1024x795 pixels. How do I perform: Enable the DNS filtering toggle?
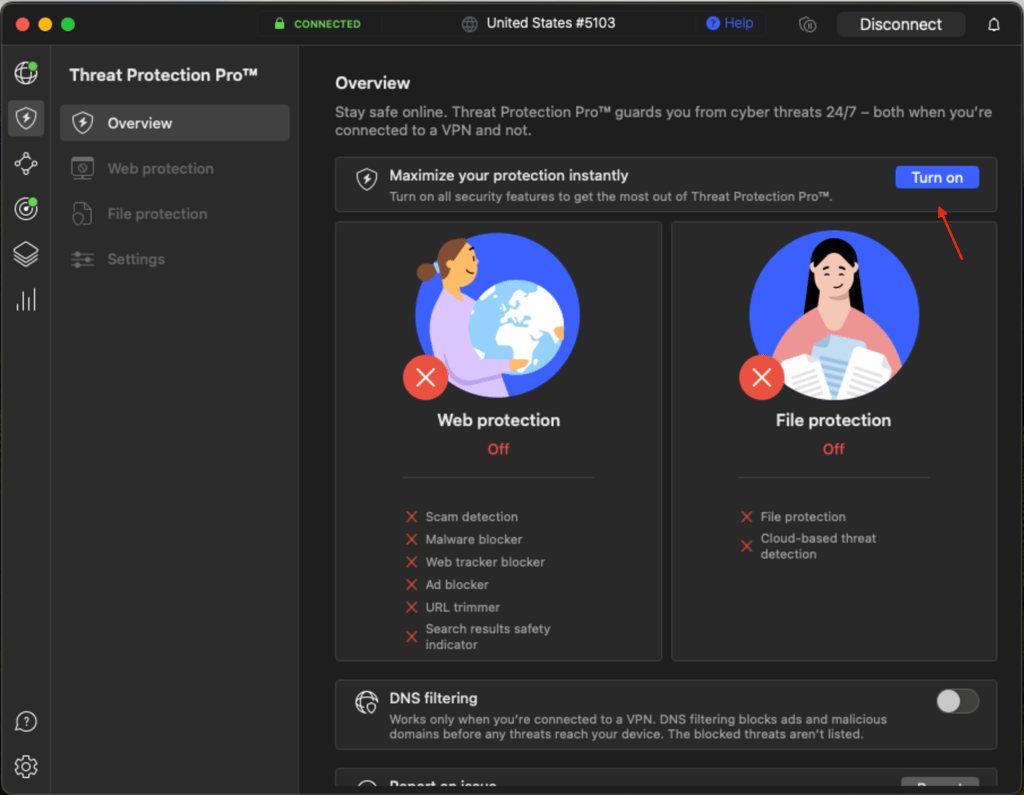tap(957, 702)
